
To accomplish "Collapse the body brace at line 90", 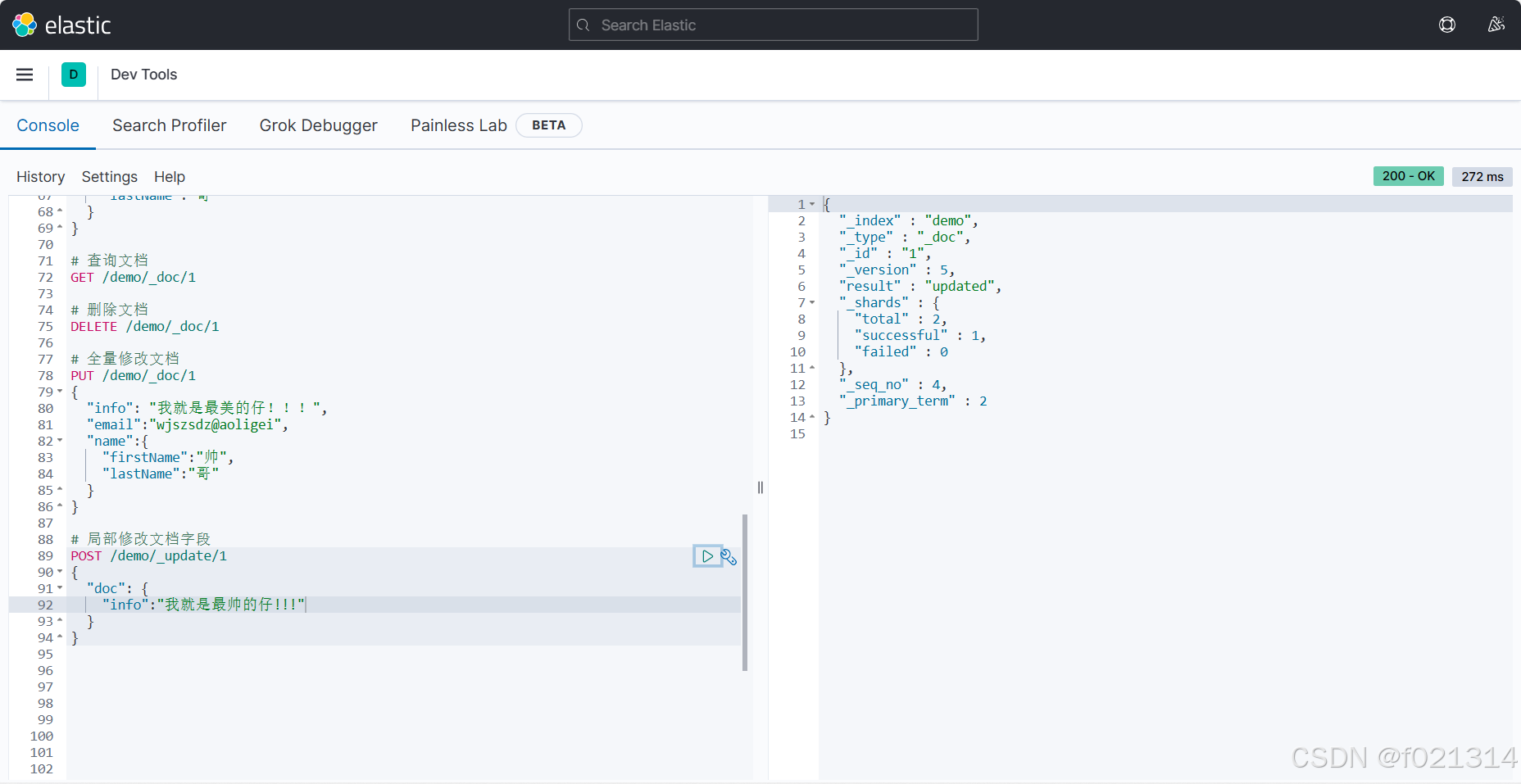I will point(60,572).
